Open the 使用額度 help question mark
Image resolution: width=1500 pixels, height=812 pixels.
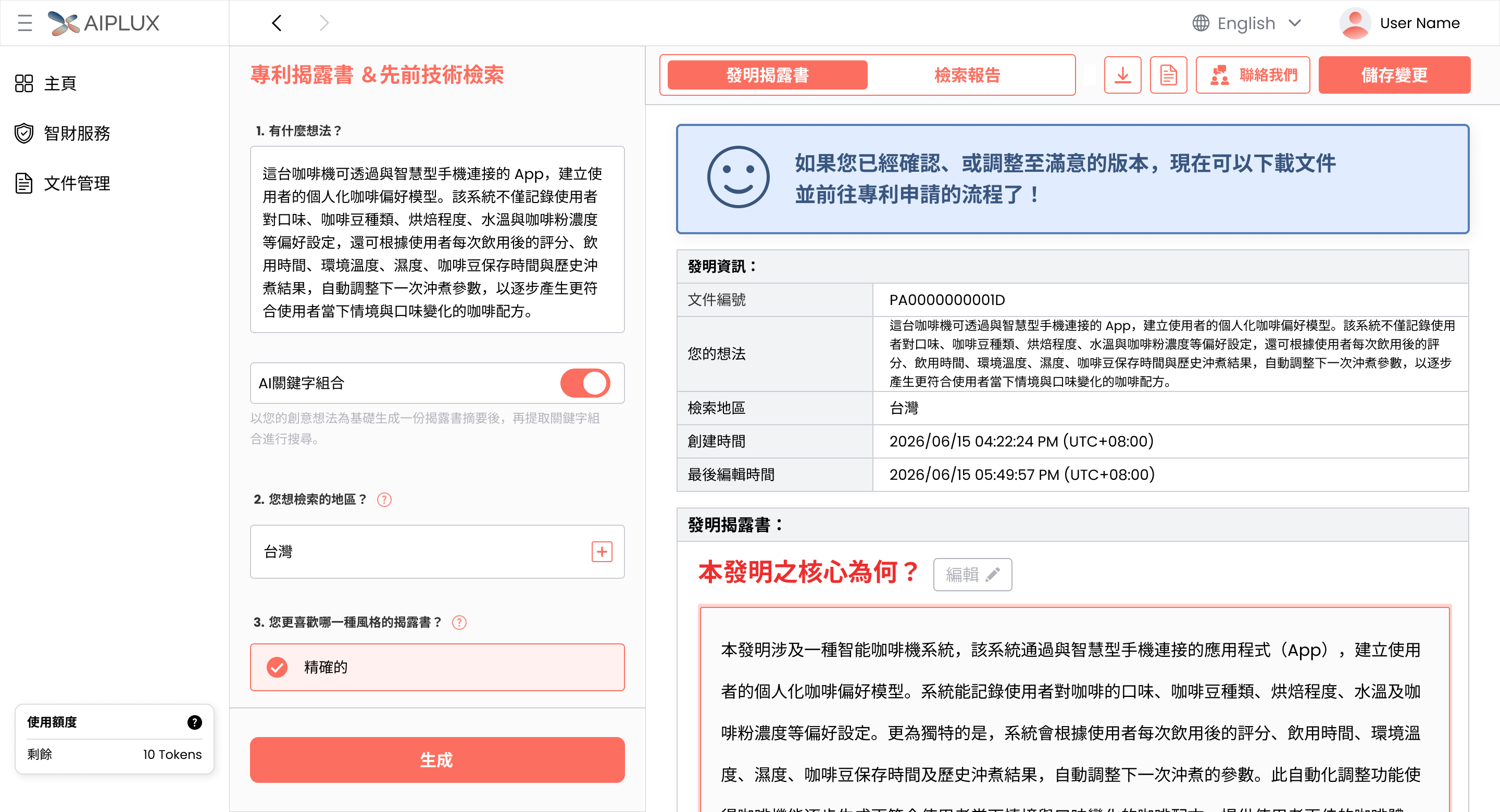[194, 722]
